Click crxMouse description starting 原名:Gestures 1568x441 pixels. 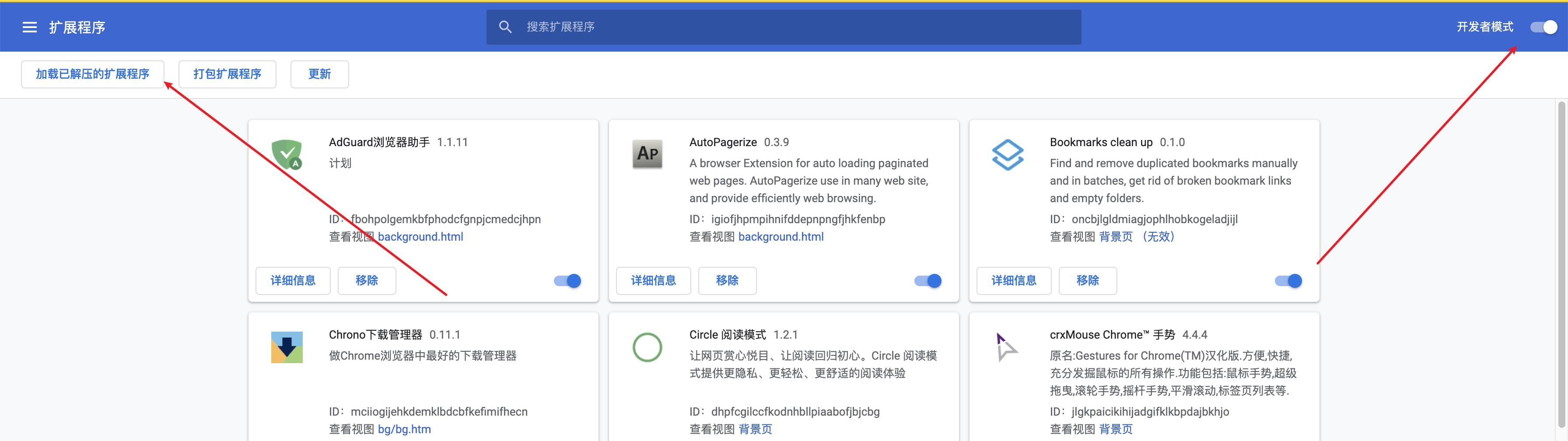[x=1173, y=373]
